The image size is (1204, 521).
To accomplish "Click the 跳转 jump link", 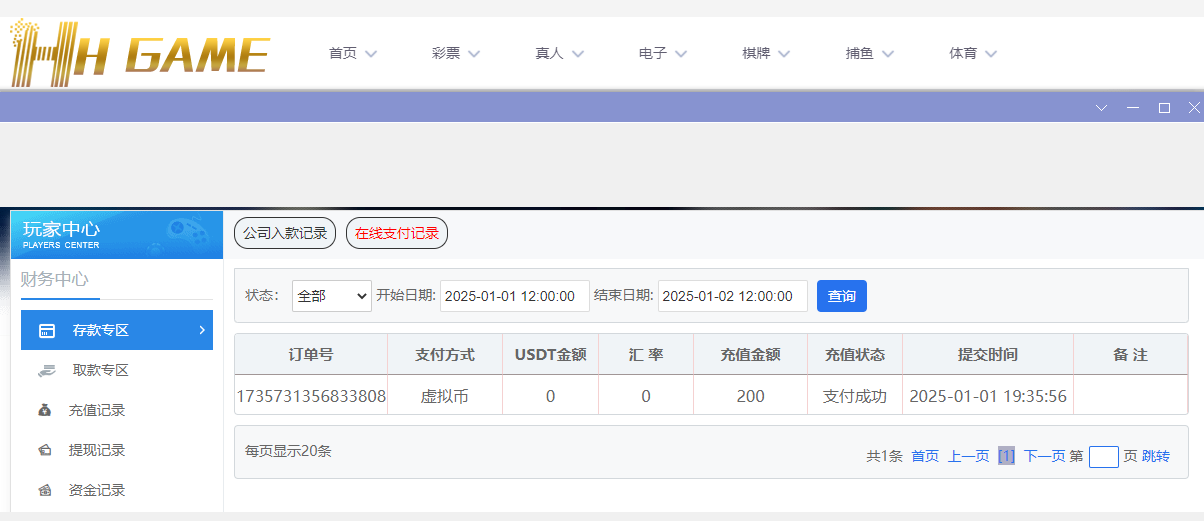I will [x=1155, y=456].
